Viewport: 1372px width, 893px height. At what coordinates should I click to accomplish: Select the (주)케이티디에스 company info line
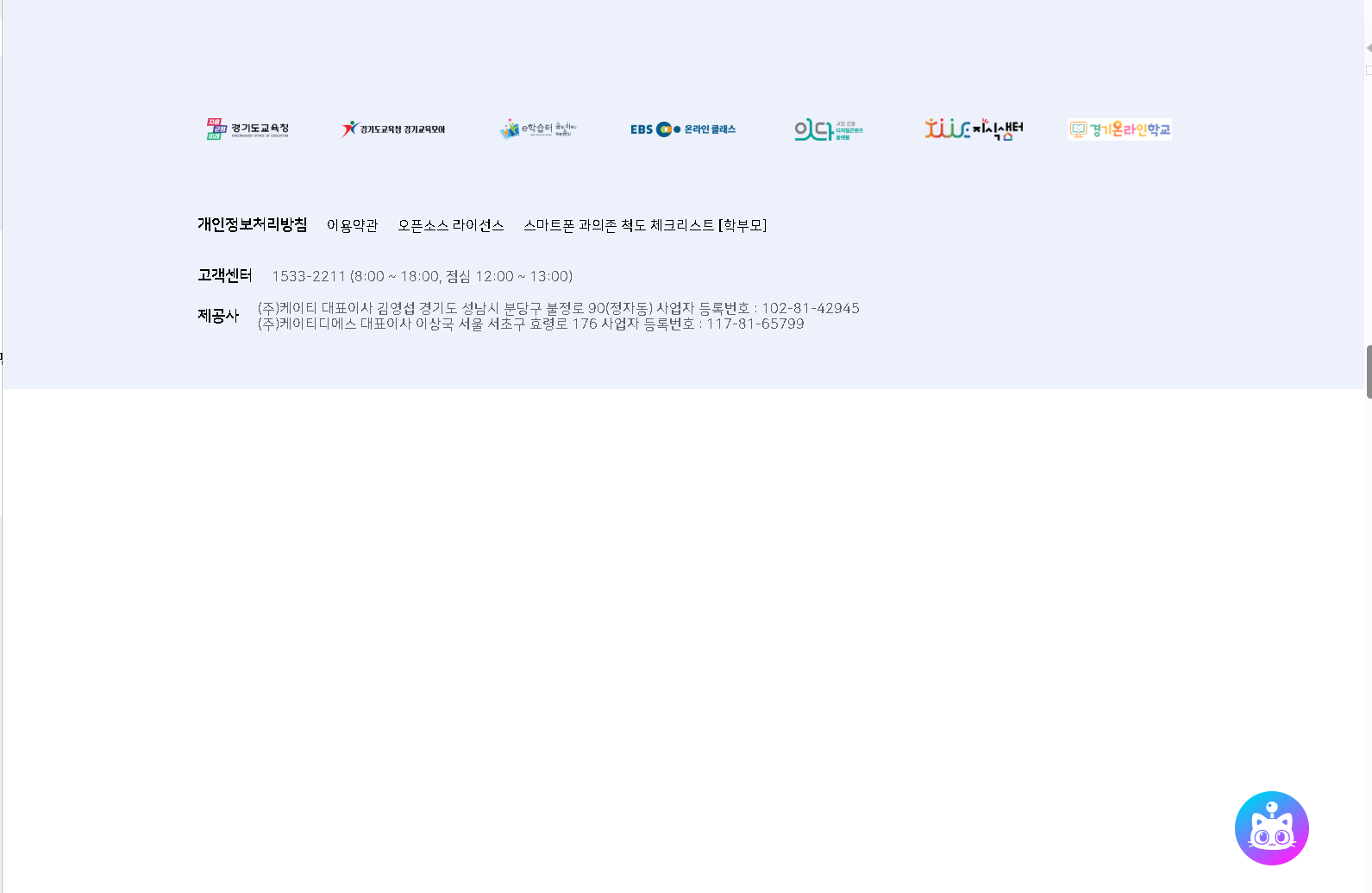(x=530, y=324)
